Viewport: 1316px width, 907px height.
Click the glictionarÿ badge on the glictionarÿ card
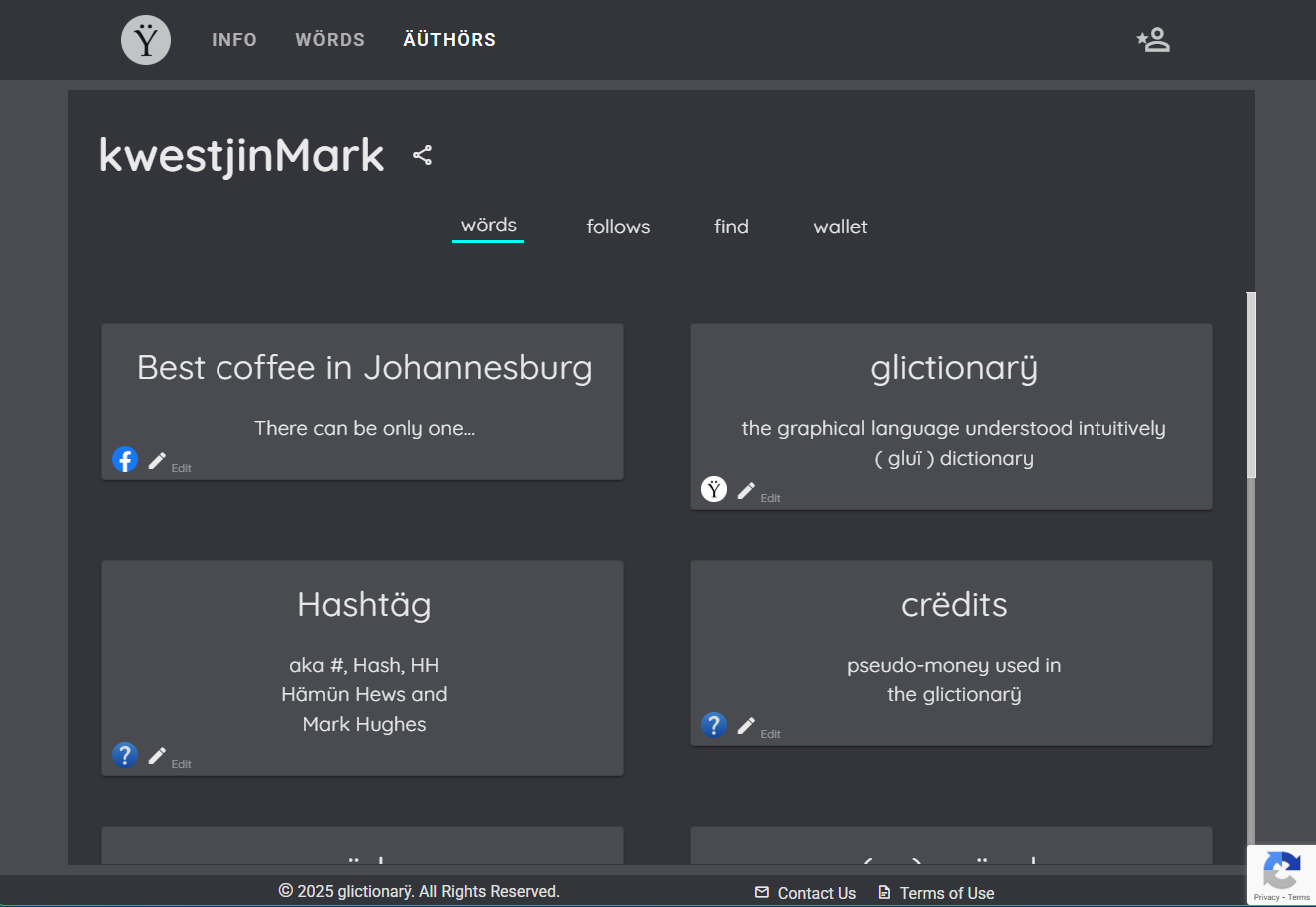click(x=713, y=489)
